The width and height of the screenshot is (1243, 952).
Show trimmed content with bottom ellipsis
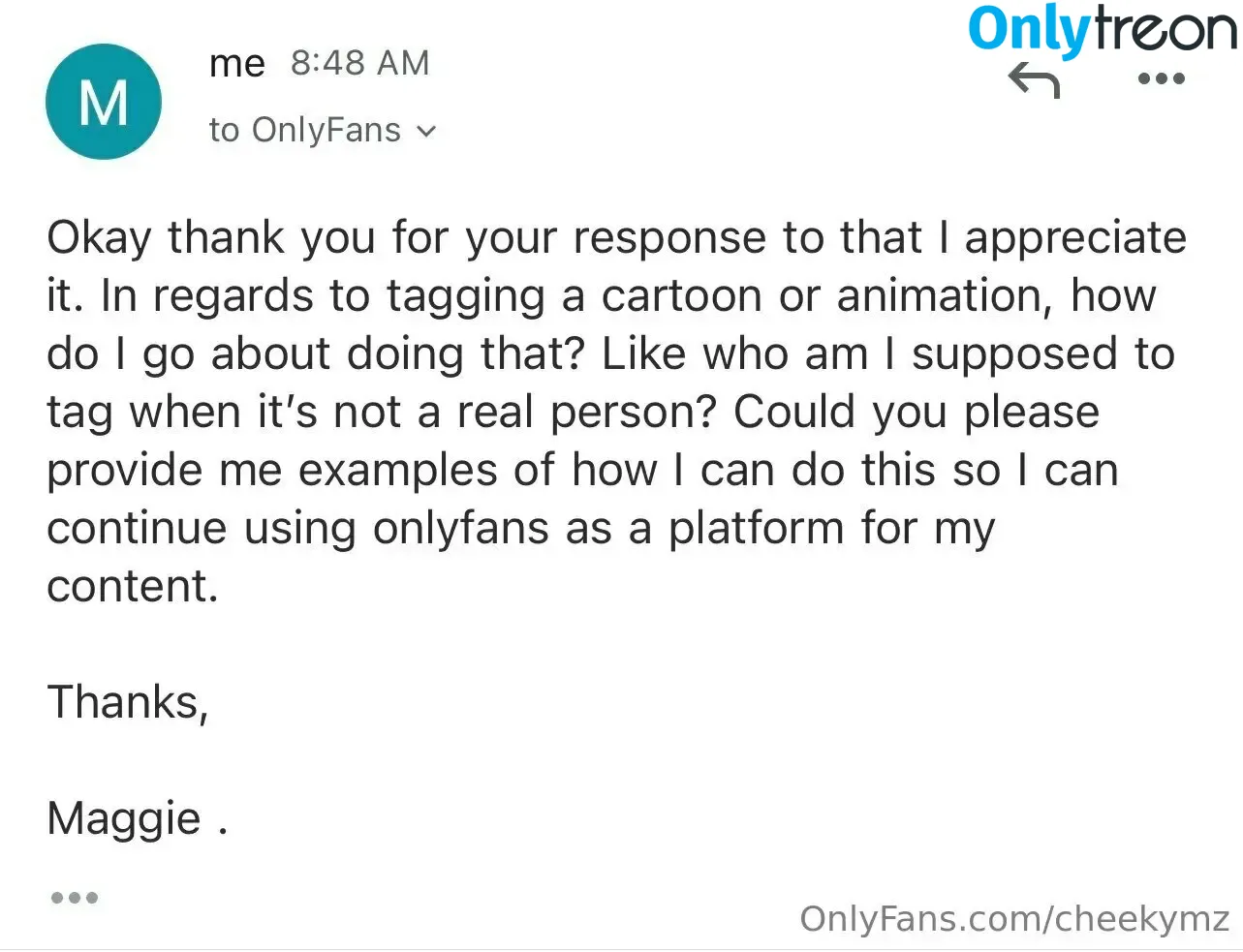pyautogui.click(x=75, y=898)
